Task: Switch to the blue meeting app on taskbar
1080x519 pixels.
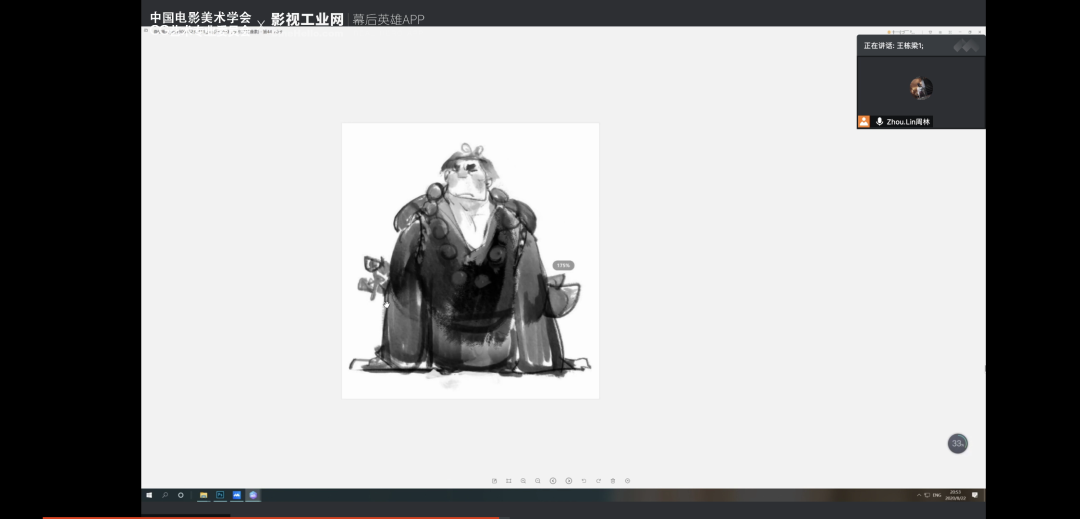Action: click(237, 495)
